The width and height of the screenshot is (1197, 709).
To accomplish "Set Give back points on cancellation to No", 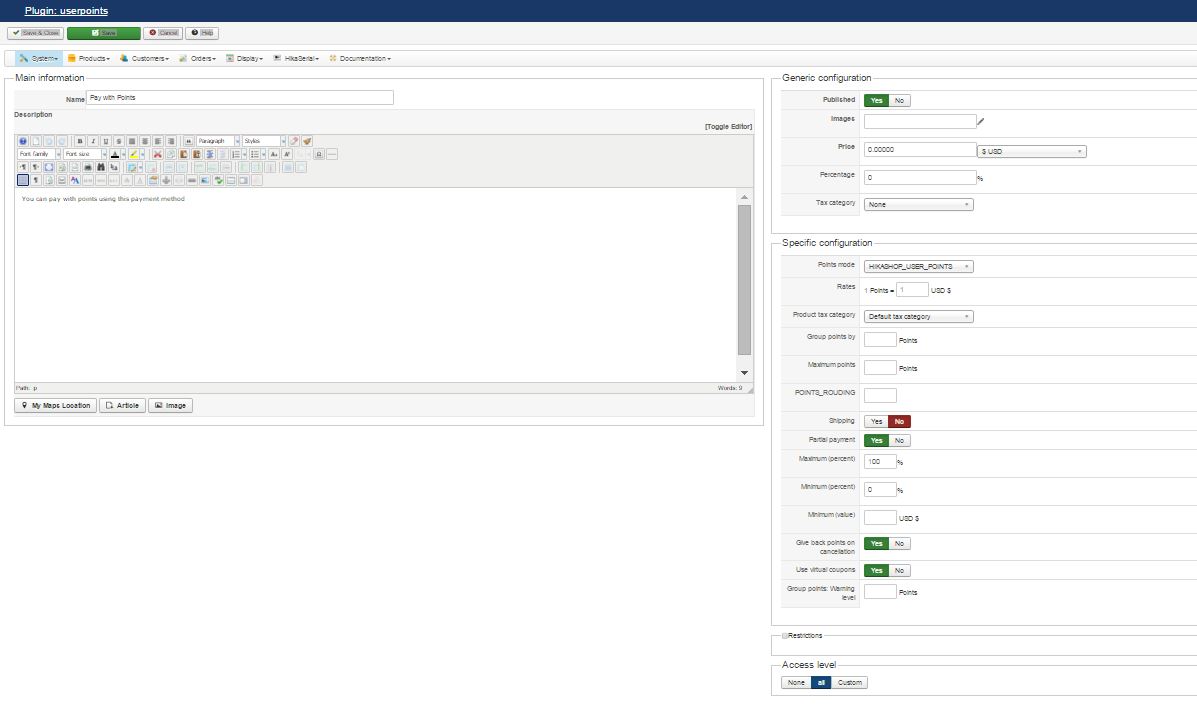I will coord(899,543).
